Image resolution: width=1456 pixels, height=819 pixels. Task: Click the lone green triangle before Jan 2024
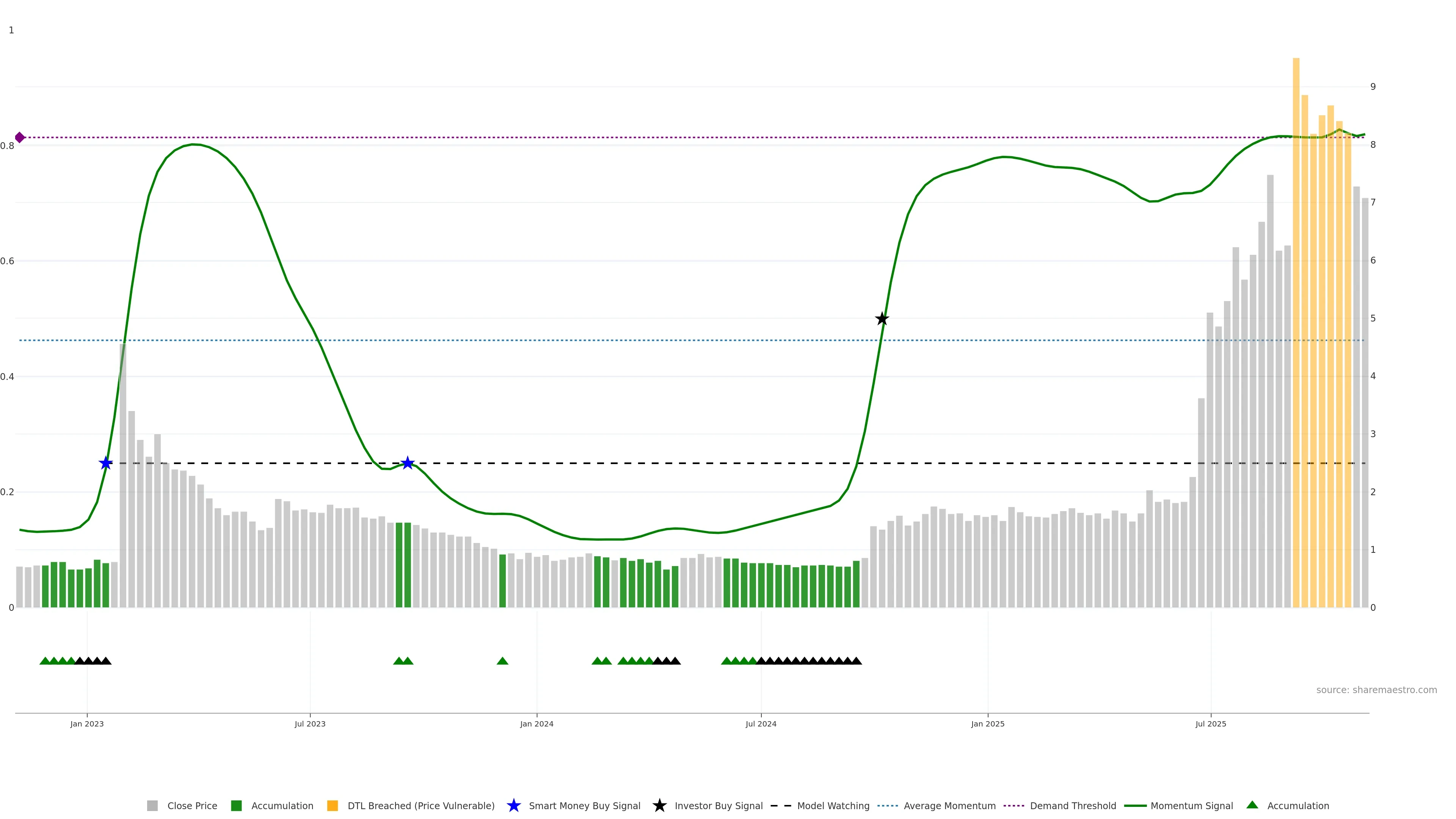[502, 661]
